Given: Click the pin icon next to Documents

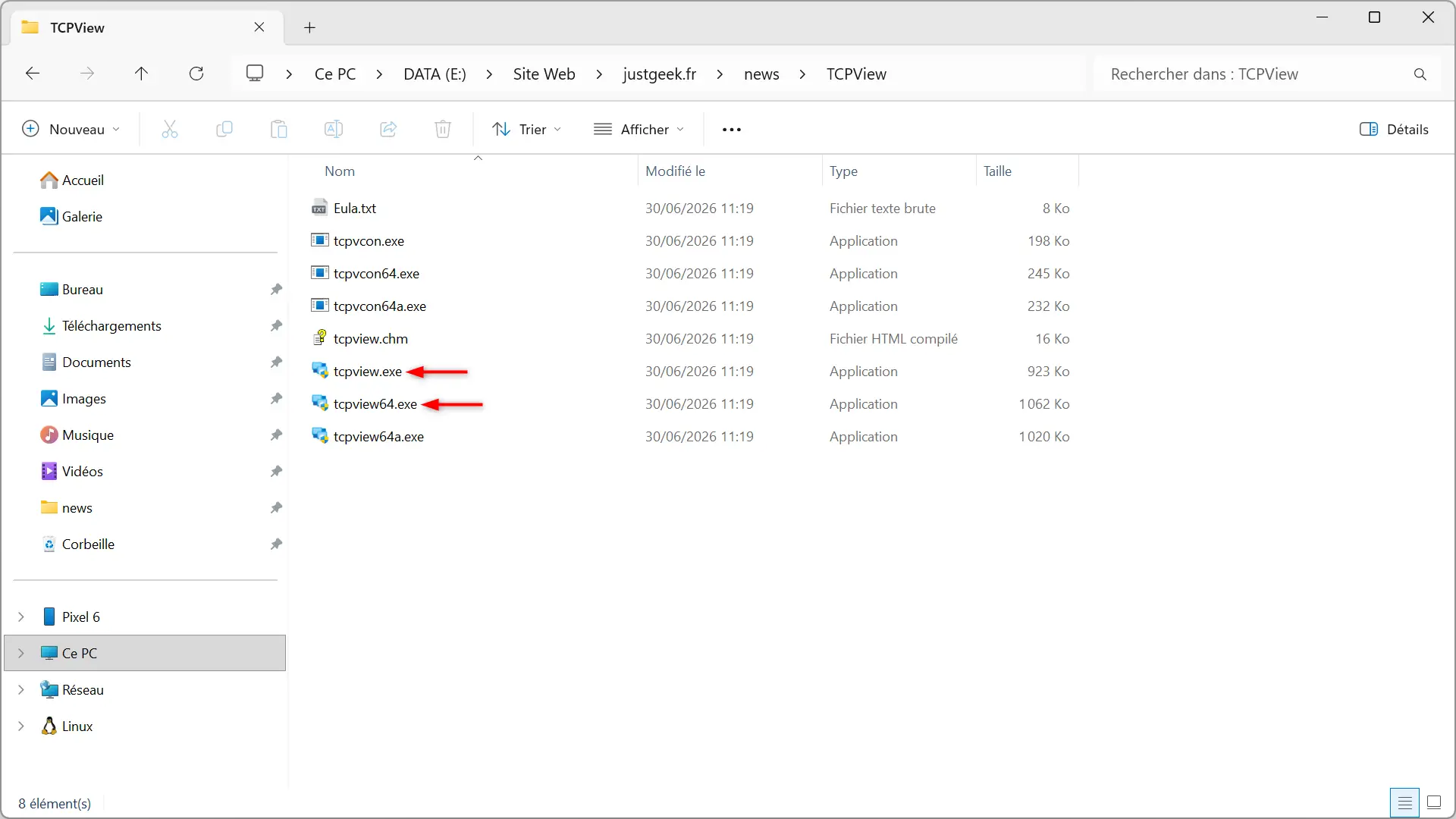Looking at the screenshot, I should tap(276, 362).
